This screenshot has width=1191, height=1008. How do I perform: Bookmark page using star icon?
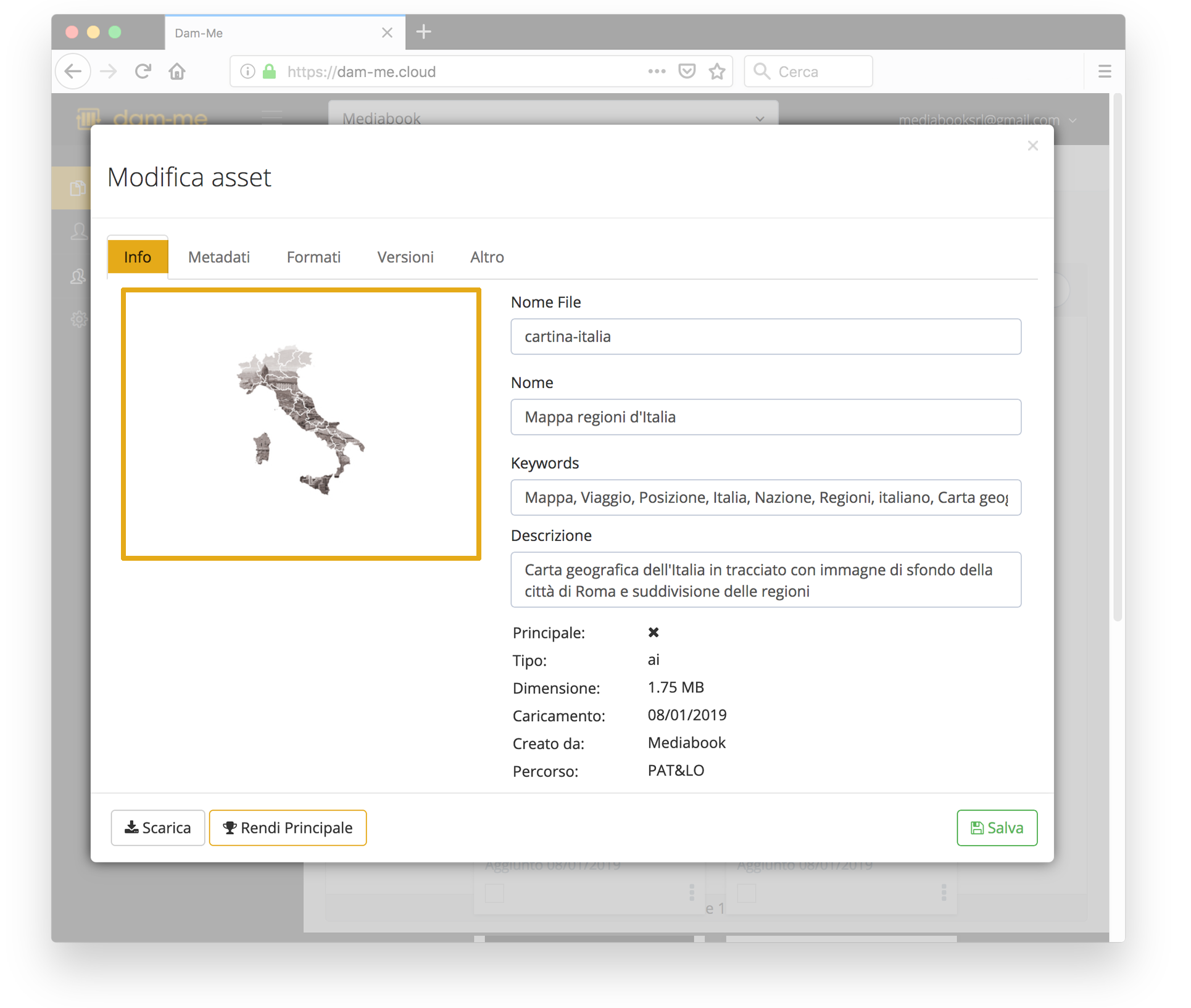pos(716,72)
